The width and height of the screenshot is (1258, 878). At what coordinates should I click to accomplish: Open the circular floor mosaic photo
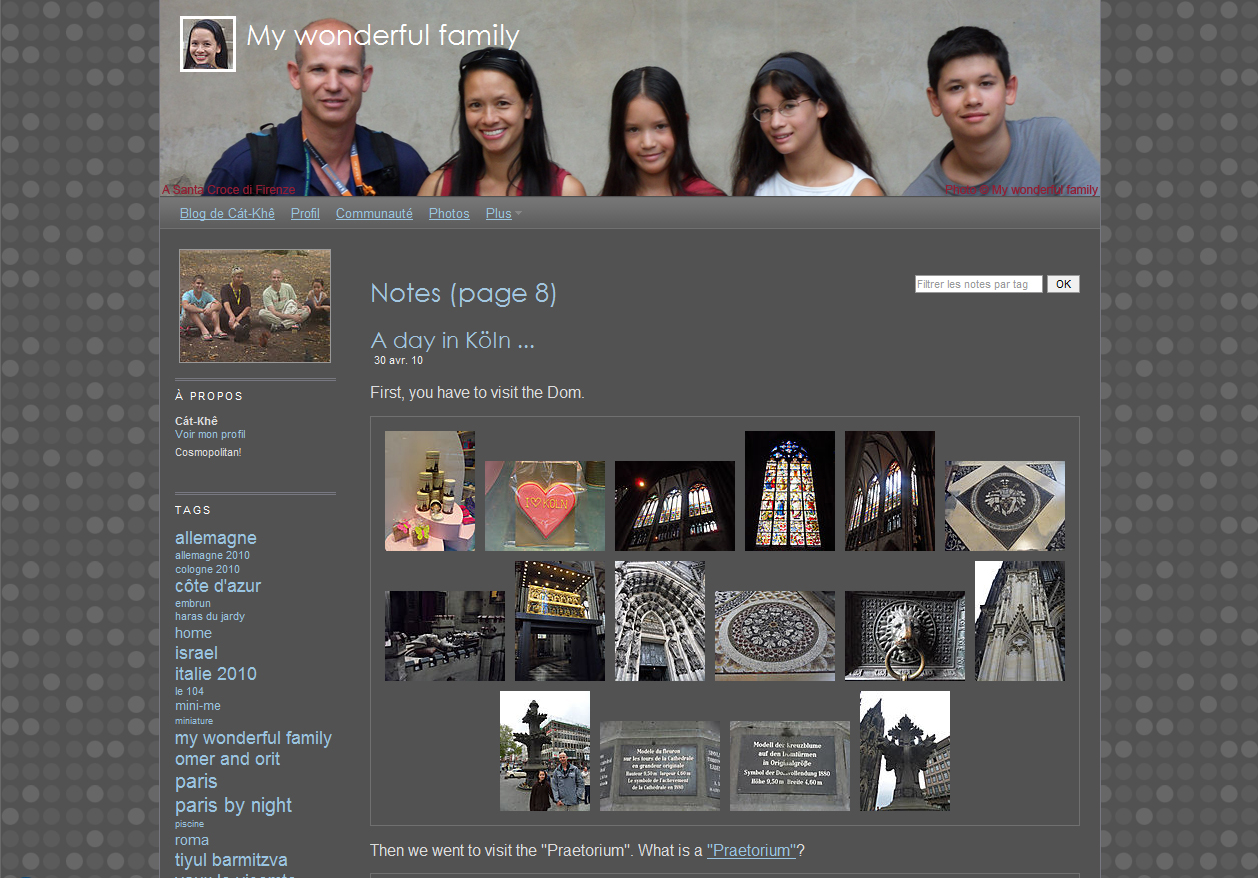(774, 635)
